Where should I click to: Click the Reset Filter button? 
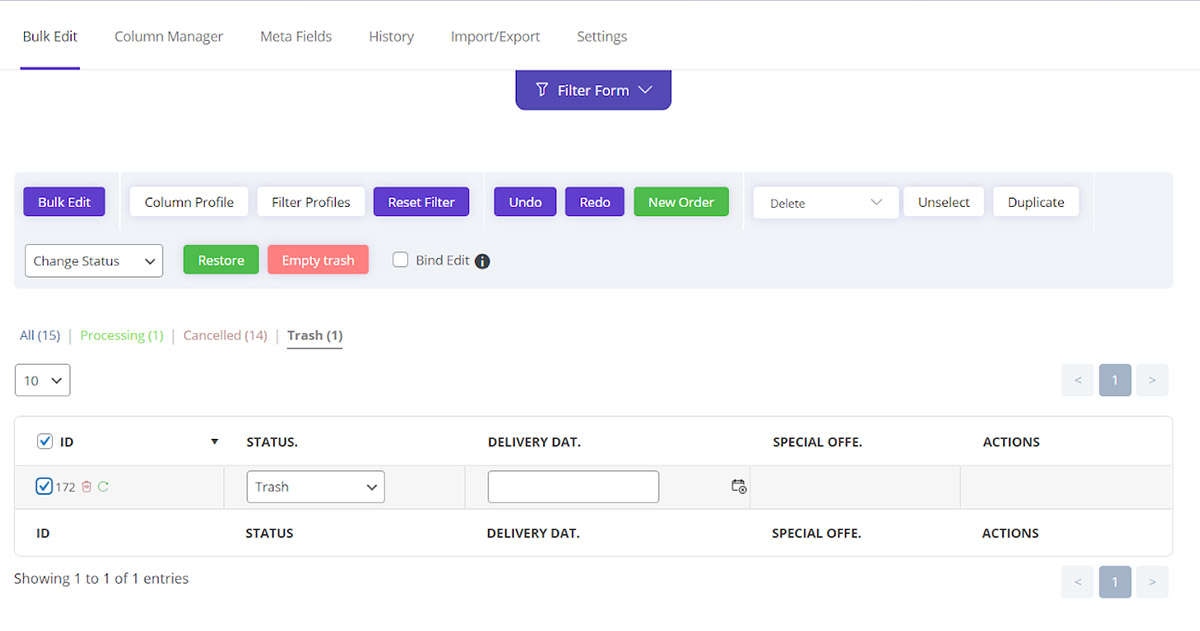pos(421,202)
